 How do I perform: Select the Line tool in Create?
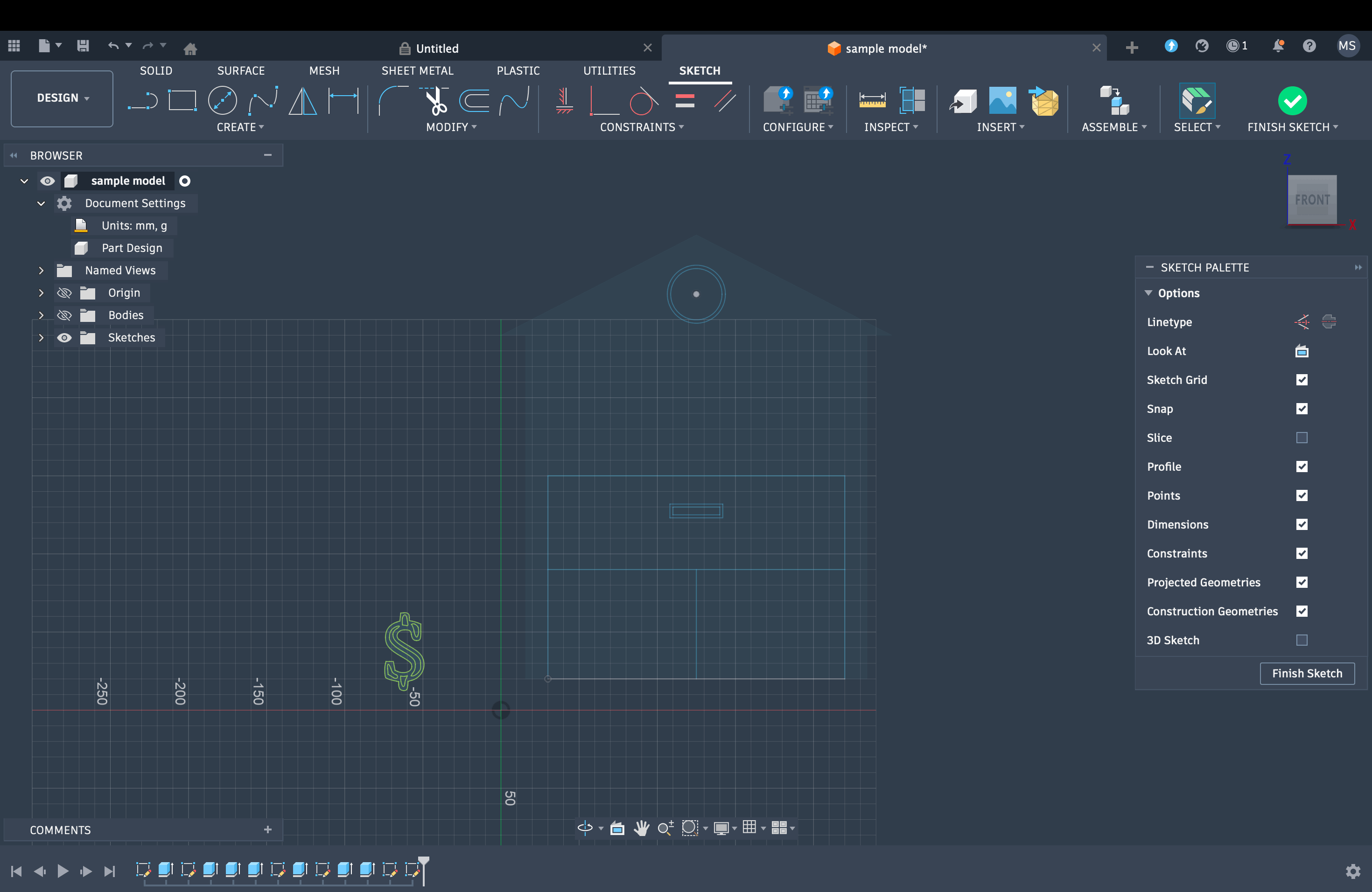142,101
